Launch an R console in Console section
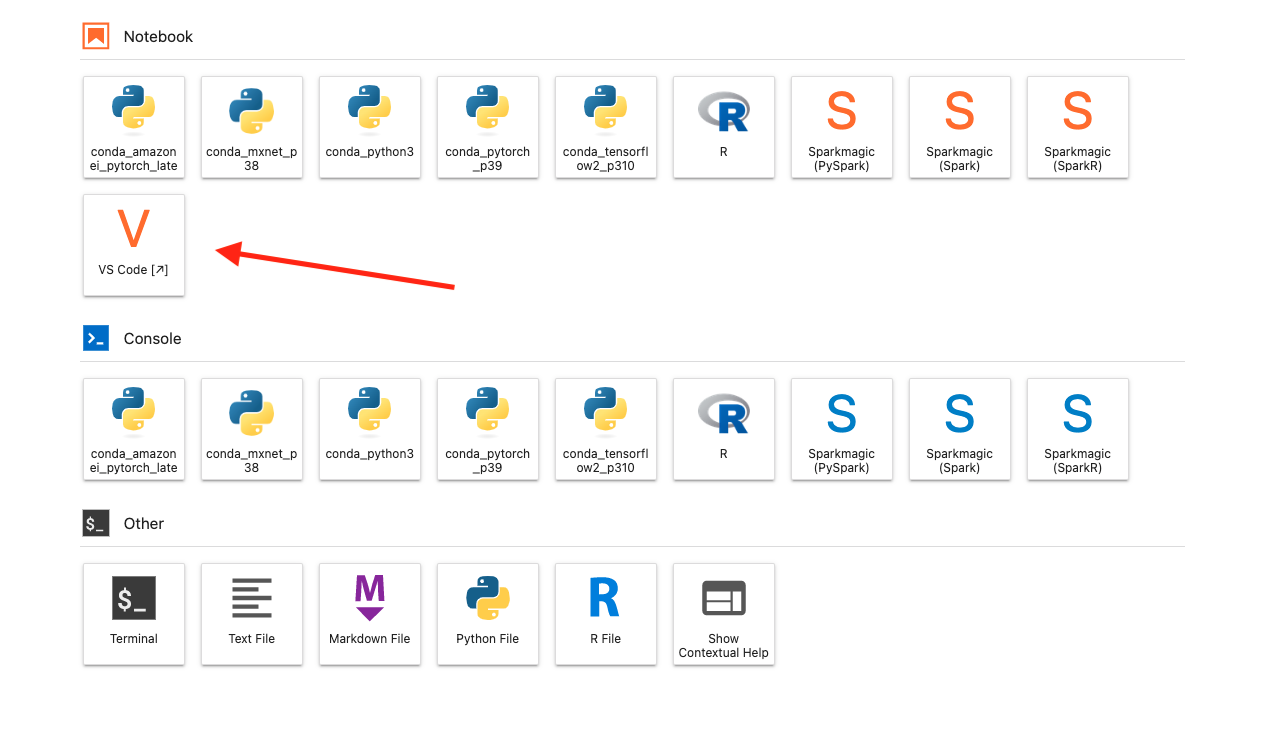 724,429
